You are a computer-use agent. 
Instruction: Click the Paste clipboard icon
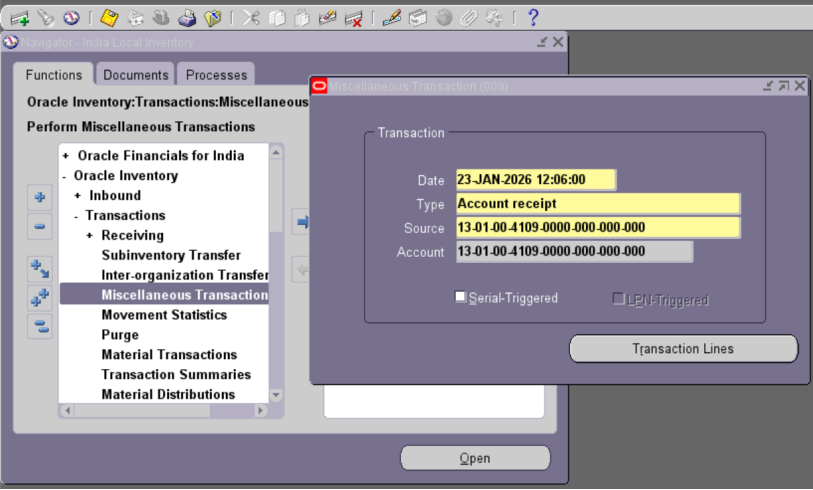(302, 19)
